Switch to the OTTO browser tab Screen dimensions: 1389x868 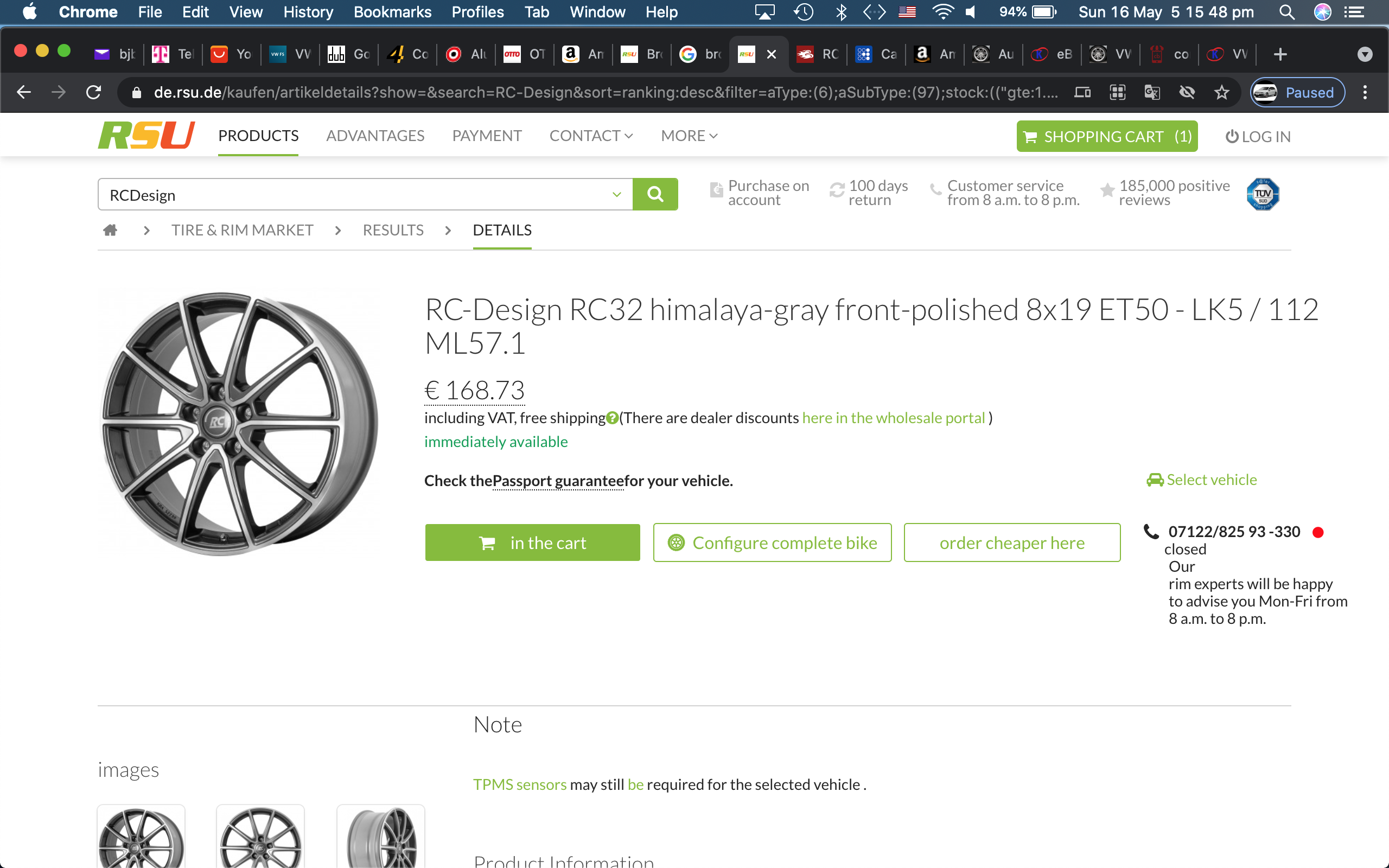pyautogui.click(x=525, y=54)
